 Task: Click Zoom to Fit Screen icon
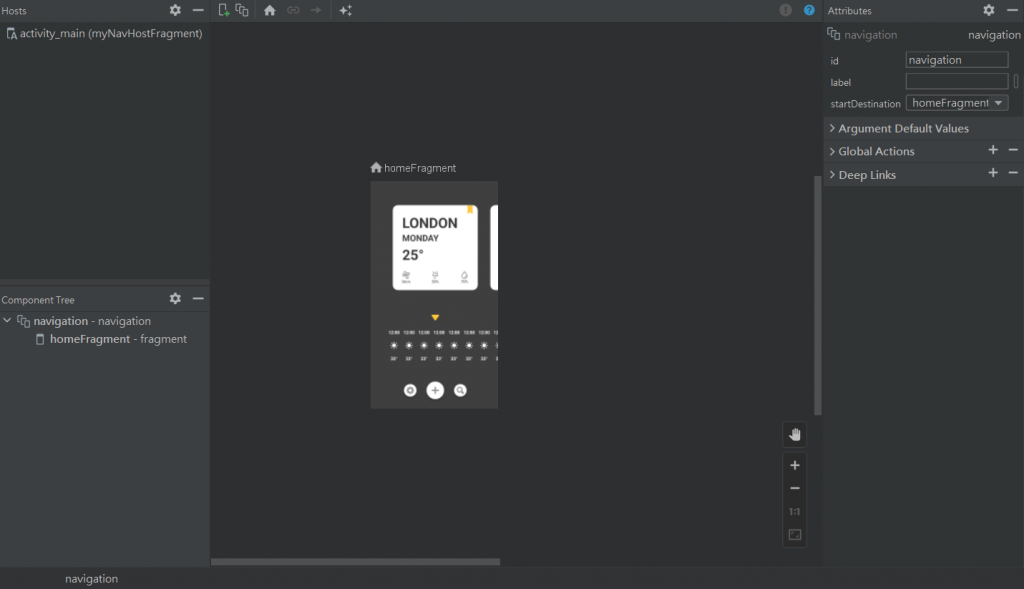[x=795, y=535]
